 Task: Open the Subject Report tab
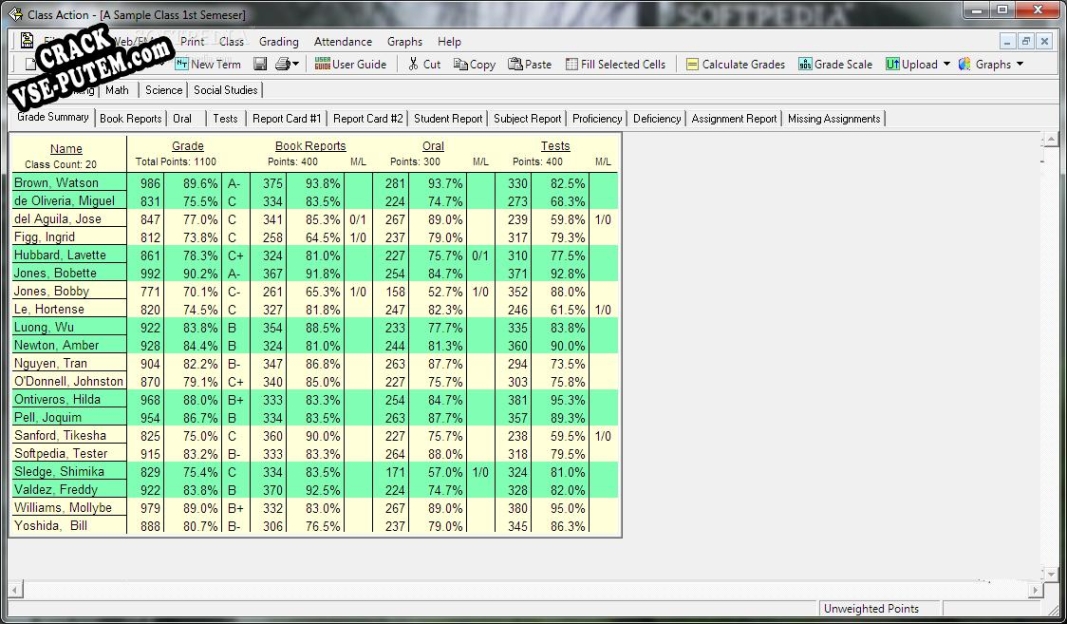click(527, 118)
